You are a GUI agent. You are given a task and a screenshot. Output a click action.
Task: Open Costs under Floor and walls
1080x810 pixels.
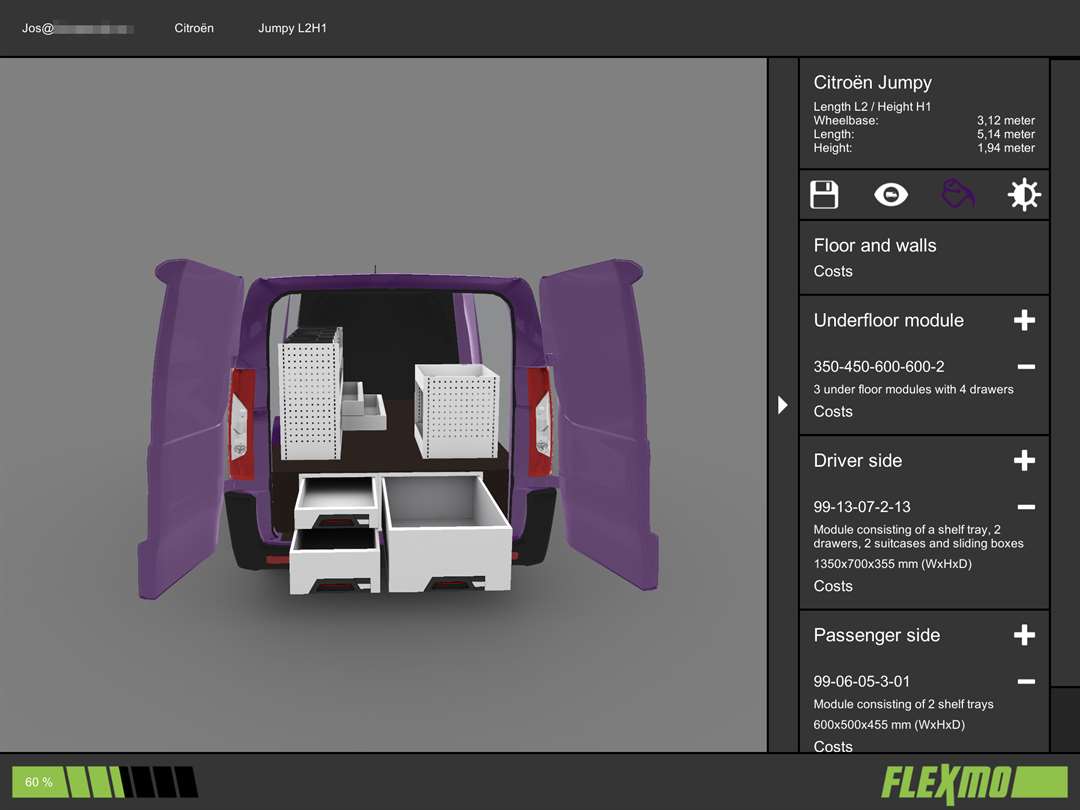pos(833,271)
